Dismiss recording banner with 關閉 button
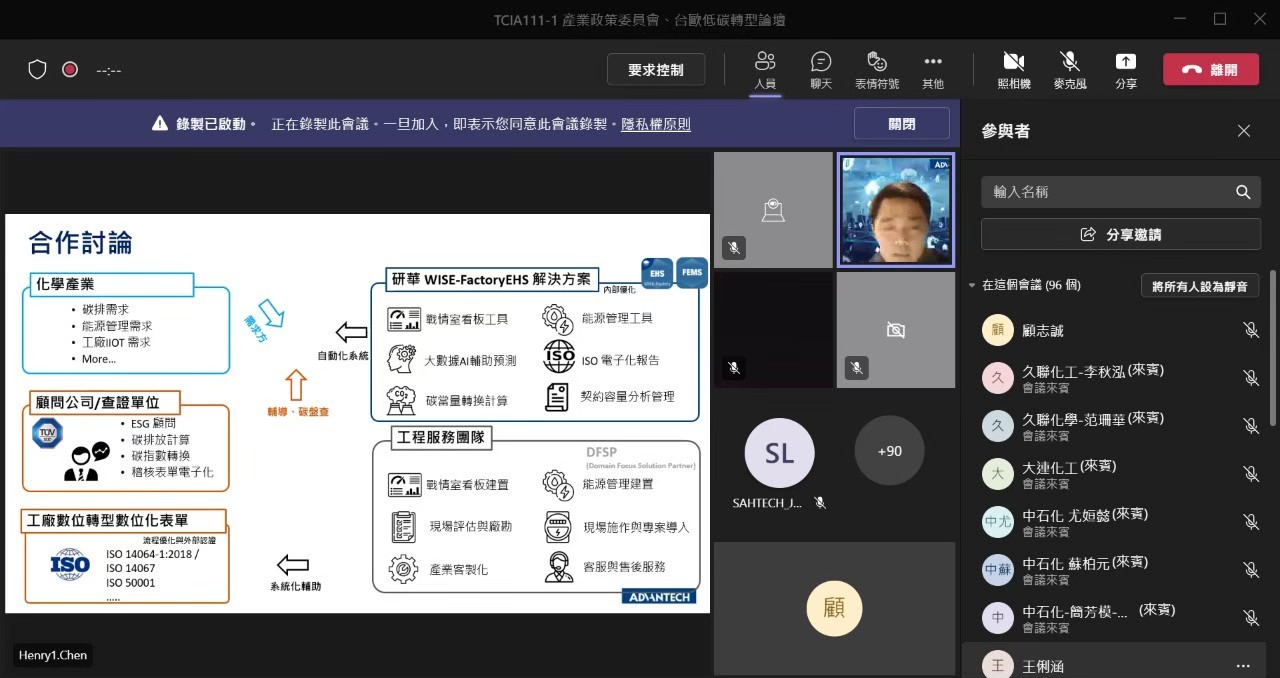The height and width of the screenshot is (678, 1280). (902, 124)
